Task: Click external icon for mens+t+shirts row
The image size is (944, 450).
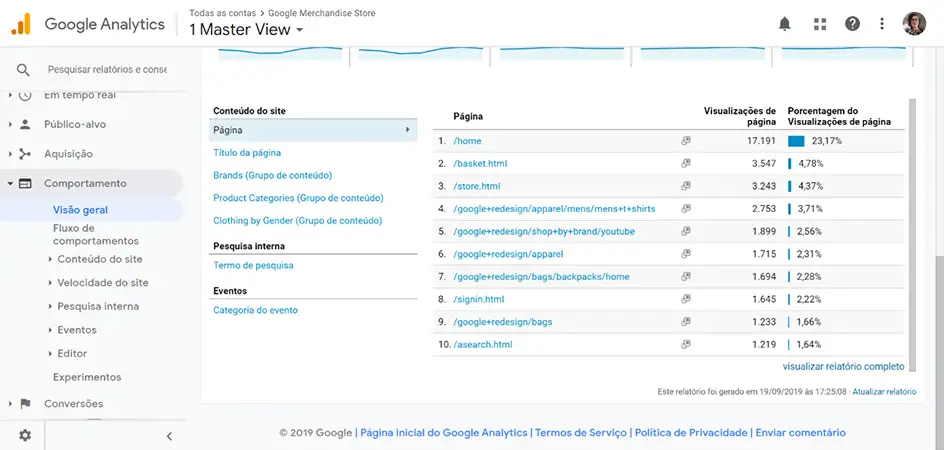Action: coord(685,208)
